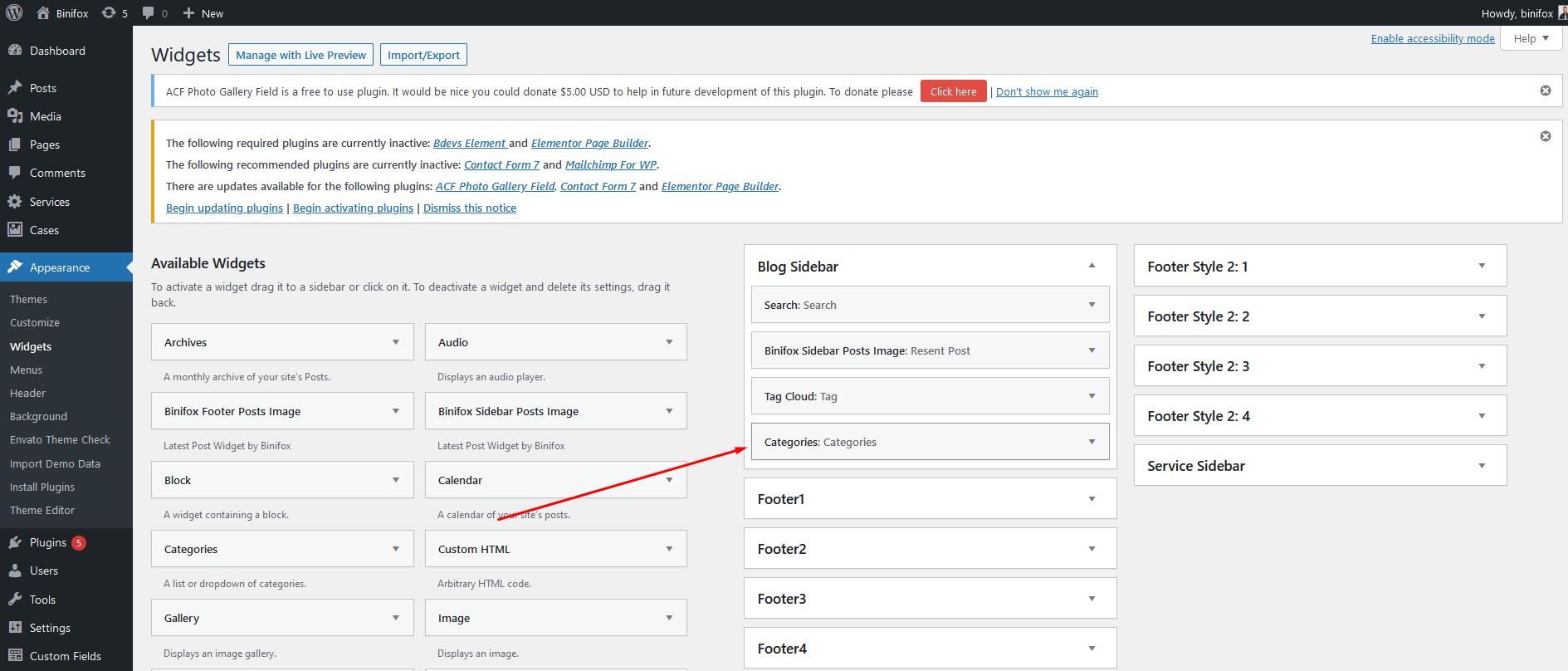Expand the Footer1 widget area
Screen dimensions: 1568x671
1092,499
